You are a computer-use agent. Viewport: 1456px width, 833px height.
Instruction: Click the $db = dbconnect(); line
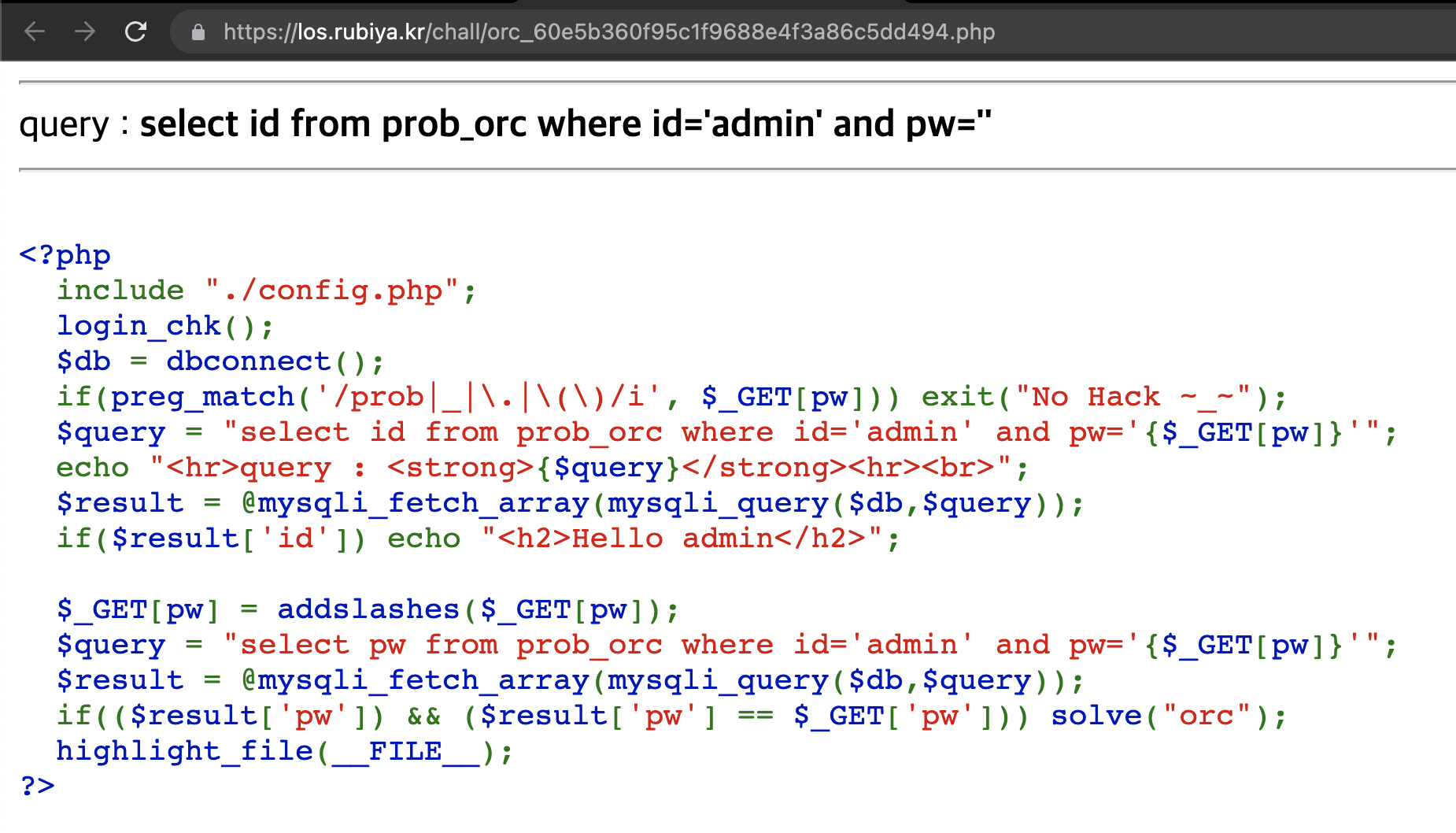click(x=220, y=361)
